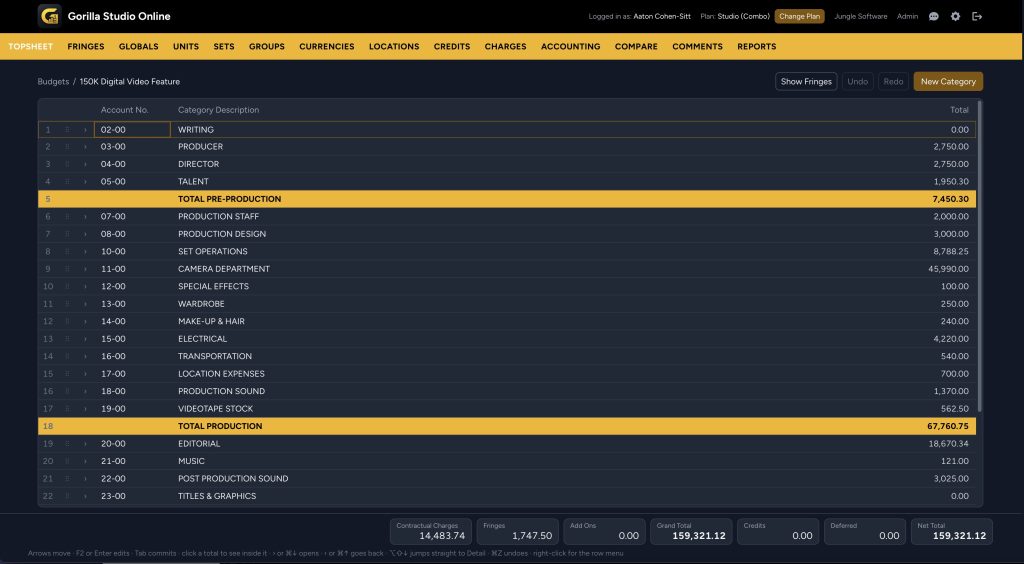Click the CAMERA DEPARTMENT total 45,990.00
Image resolution: width=1024 pixels, height=564 pixels.
coord(948,269)
